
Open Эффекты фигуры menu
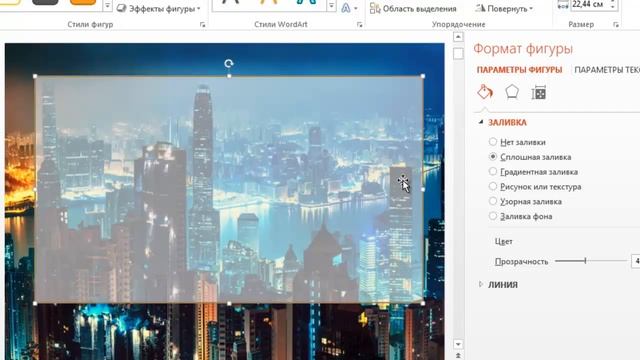coord(159,9)
